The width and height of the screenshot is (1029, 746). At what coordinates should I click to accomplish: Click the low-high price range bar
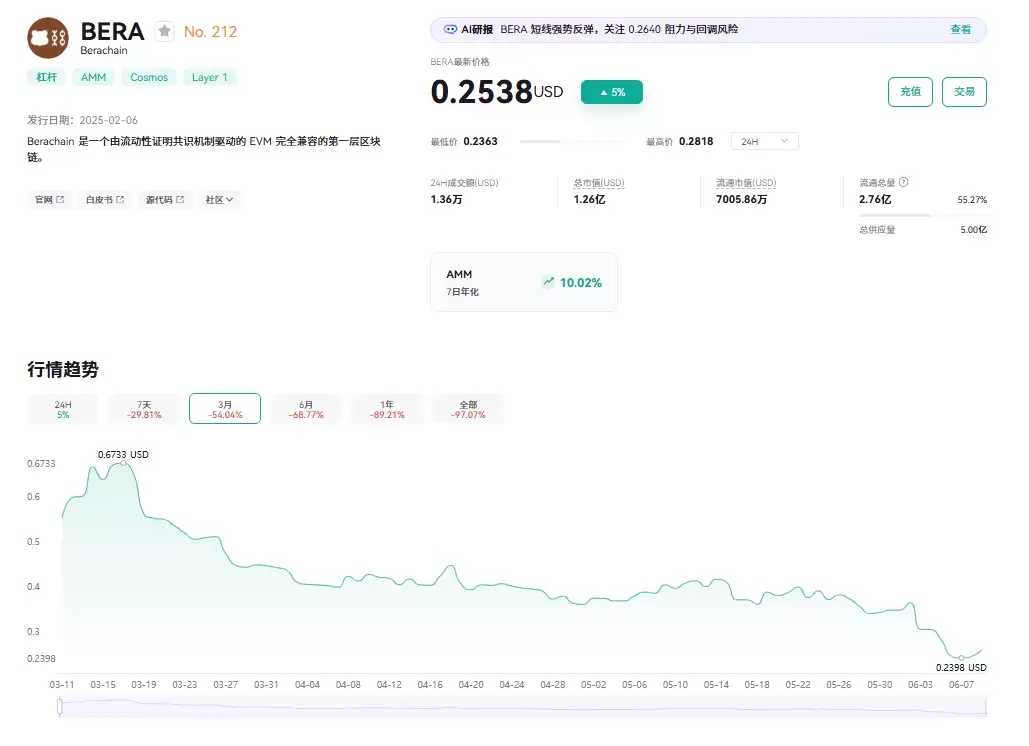[571, 141]
